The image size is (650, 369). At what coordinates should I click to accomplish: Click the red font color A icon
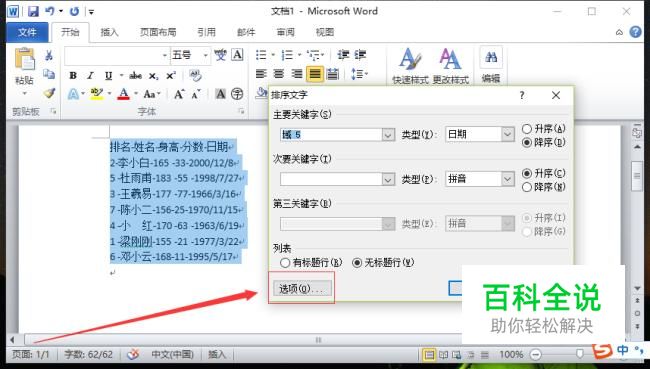pos(124,94)
